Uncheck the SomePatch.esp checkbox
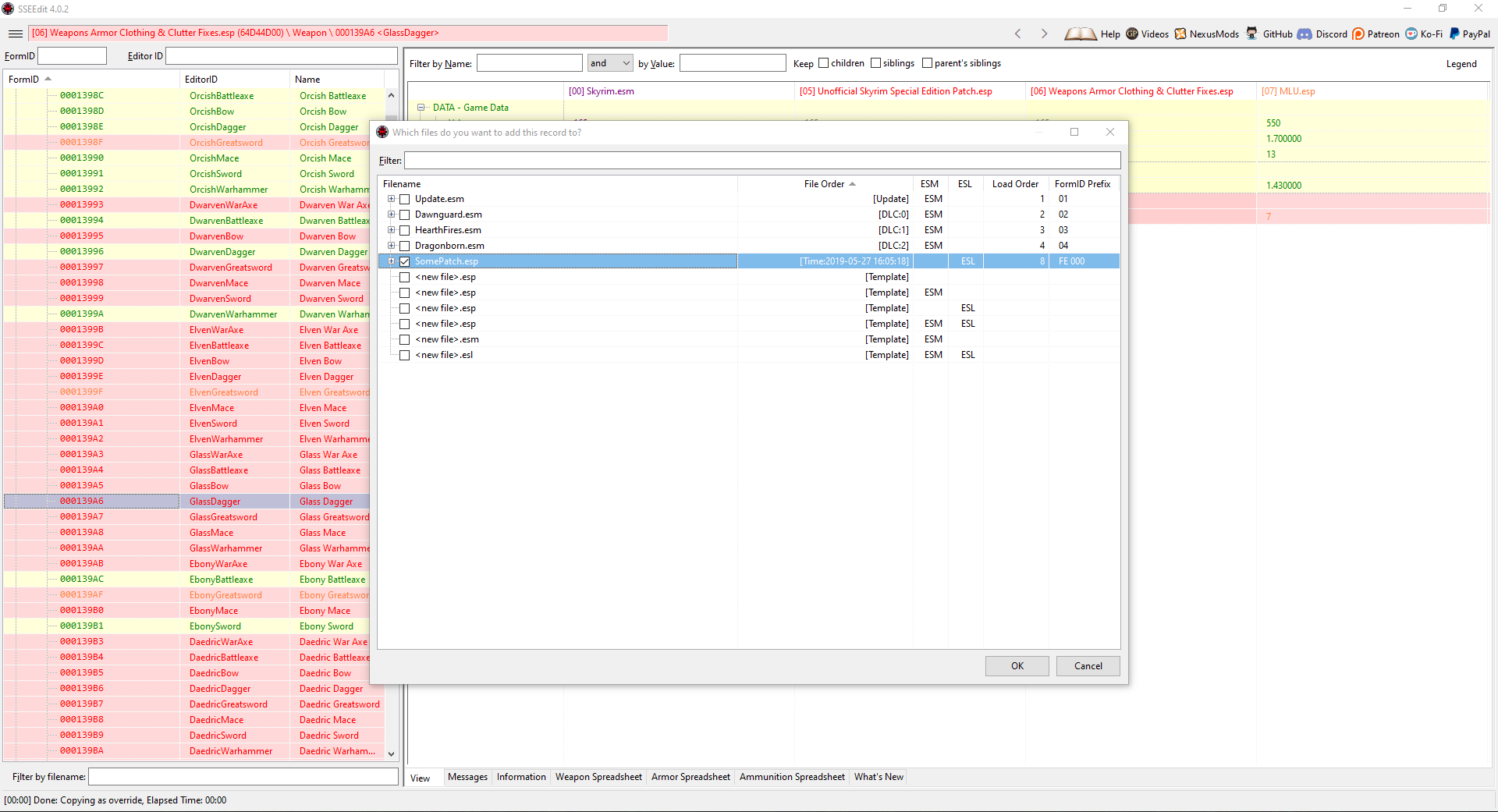 [404, 261]
